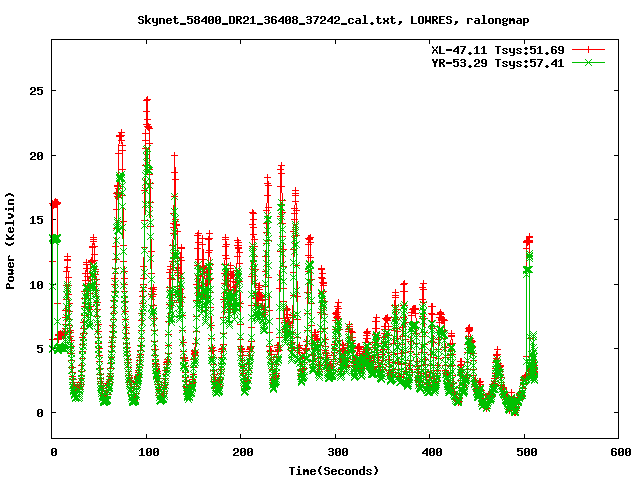Click the x-axis tick label 600

(621, 452)
